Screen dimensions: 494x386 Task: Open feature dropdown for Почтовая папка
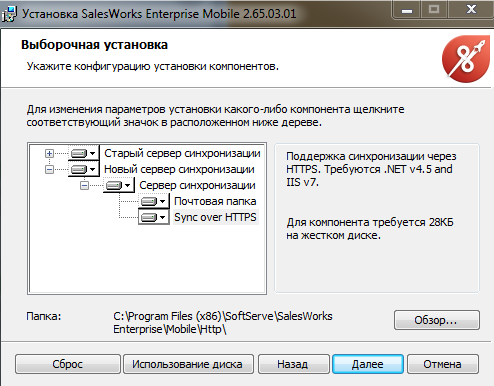pos(154,201)
